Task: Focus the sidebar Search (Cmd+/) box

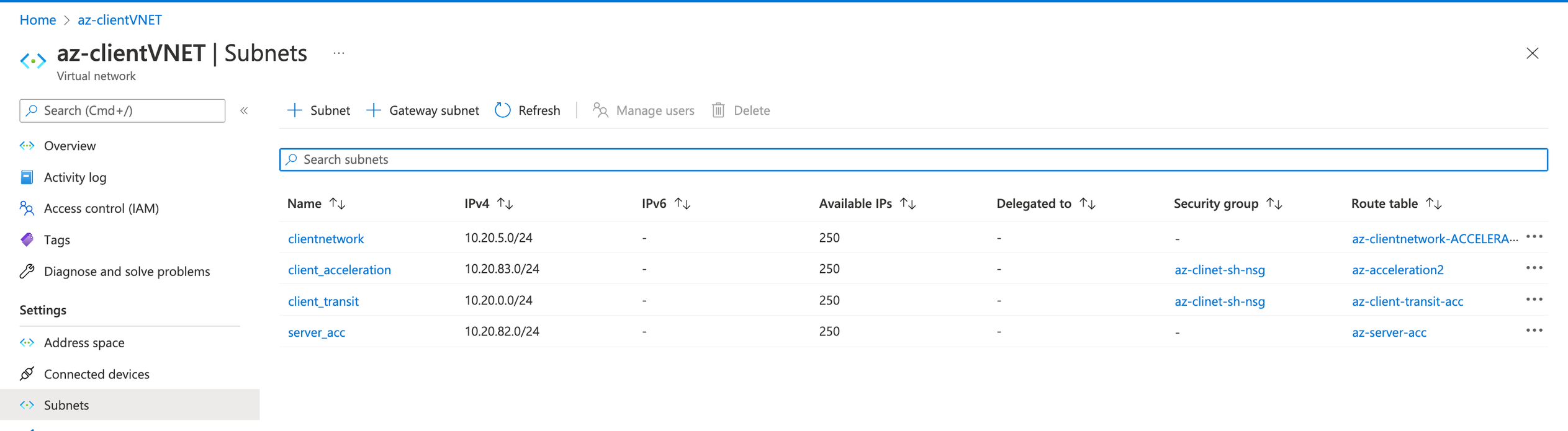Action: [x=122, y=110]
